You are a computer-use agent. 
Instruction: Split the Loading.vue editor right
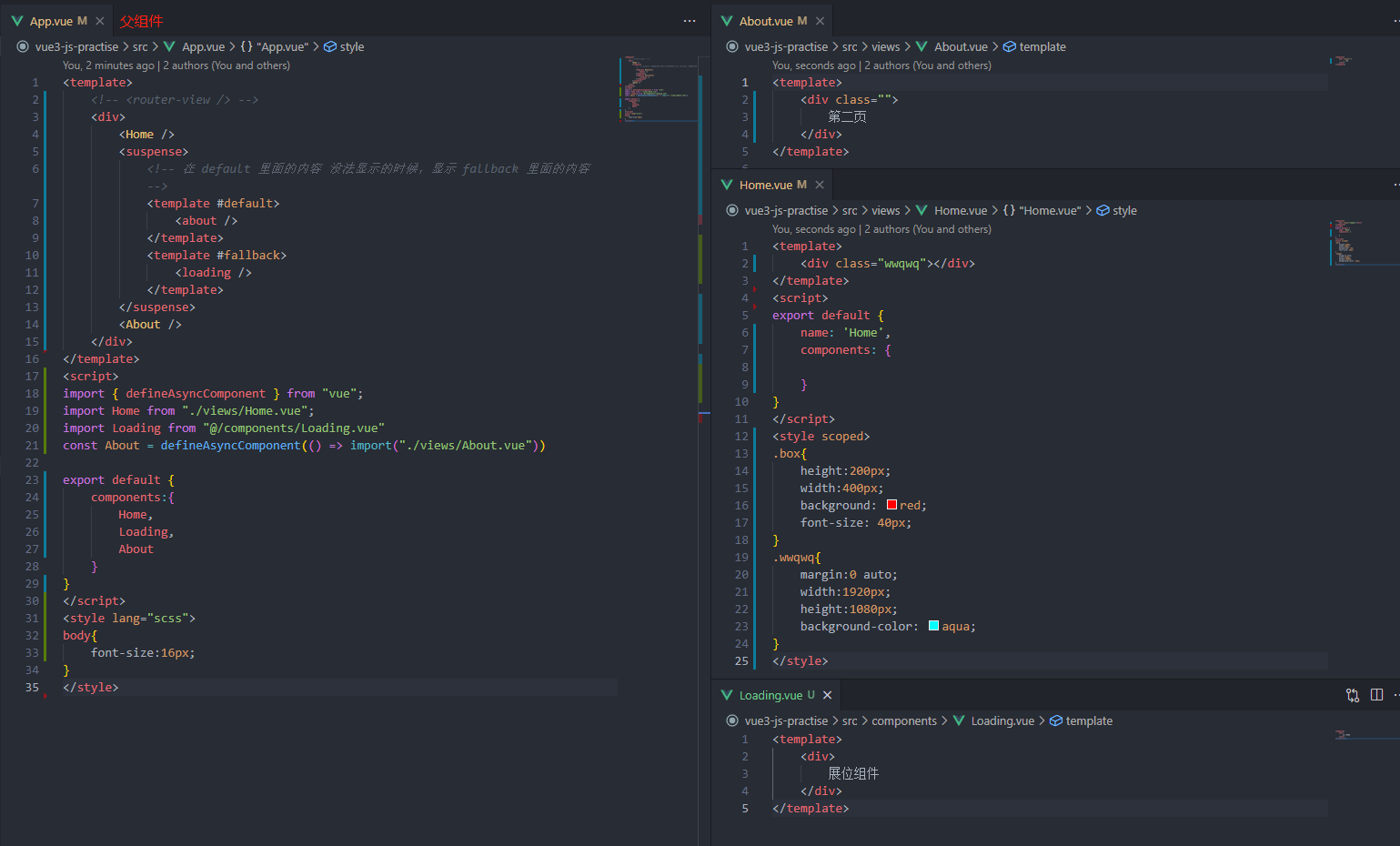coord(1376,695)
